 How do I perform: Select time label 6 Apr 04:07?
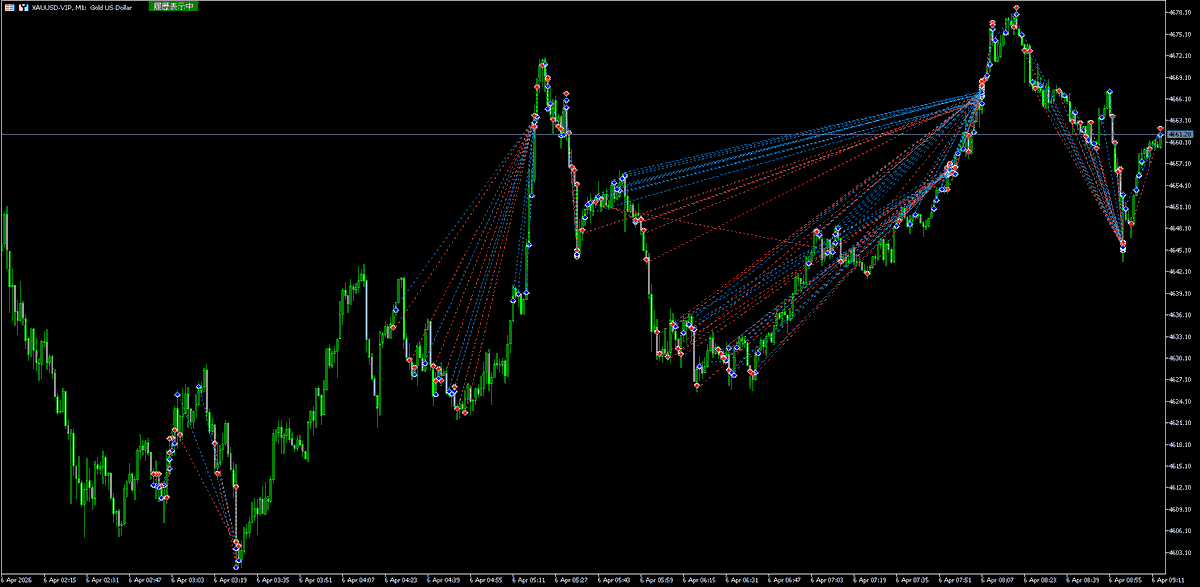[x=359, y=579]
